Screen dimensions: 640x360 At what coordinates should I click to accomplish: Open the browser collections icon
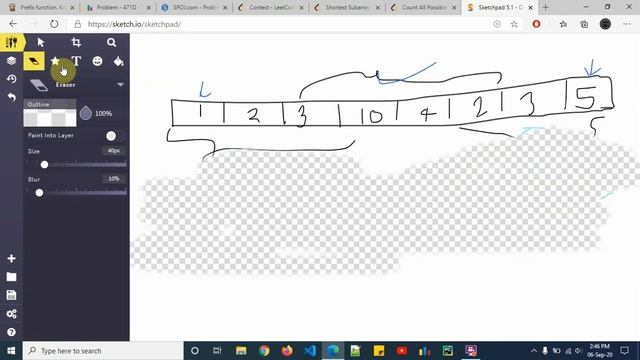pos(584,24)
